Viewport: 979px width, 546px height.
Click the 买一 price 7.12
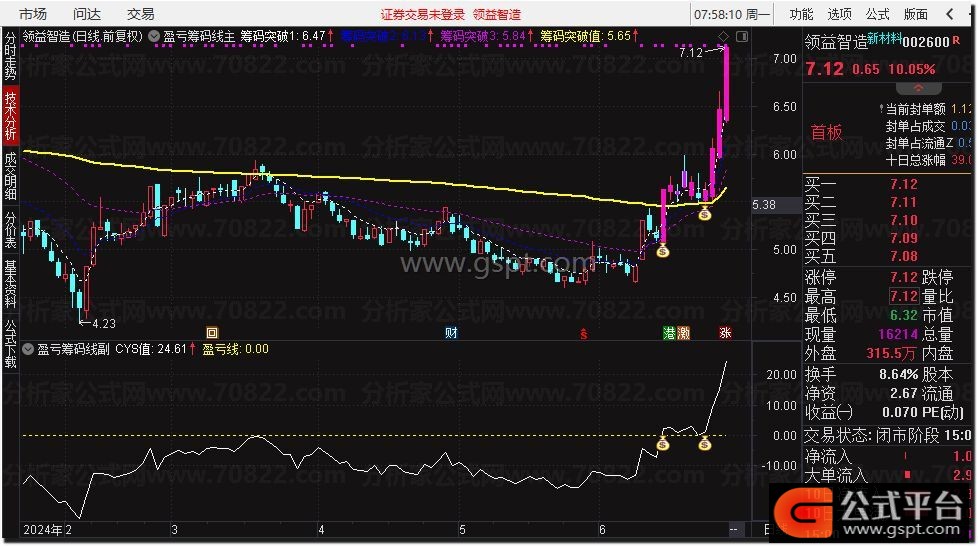pos(903,184)
